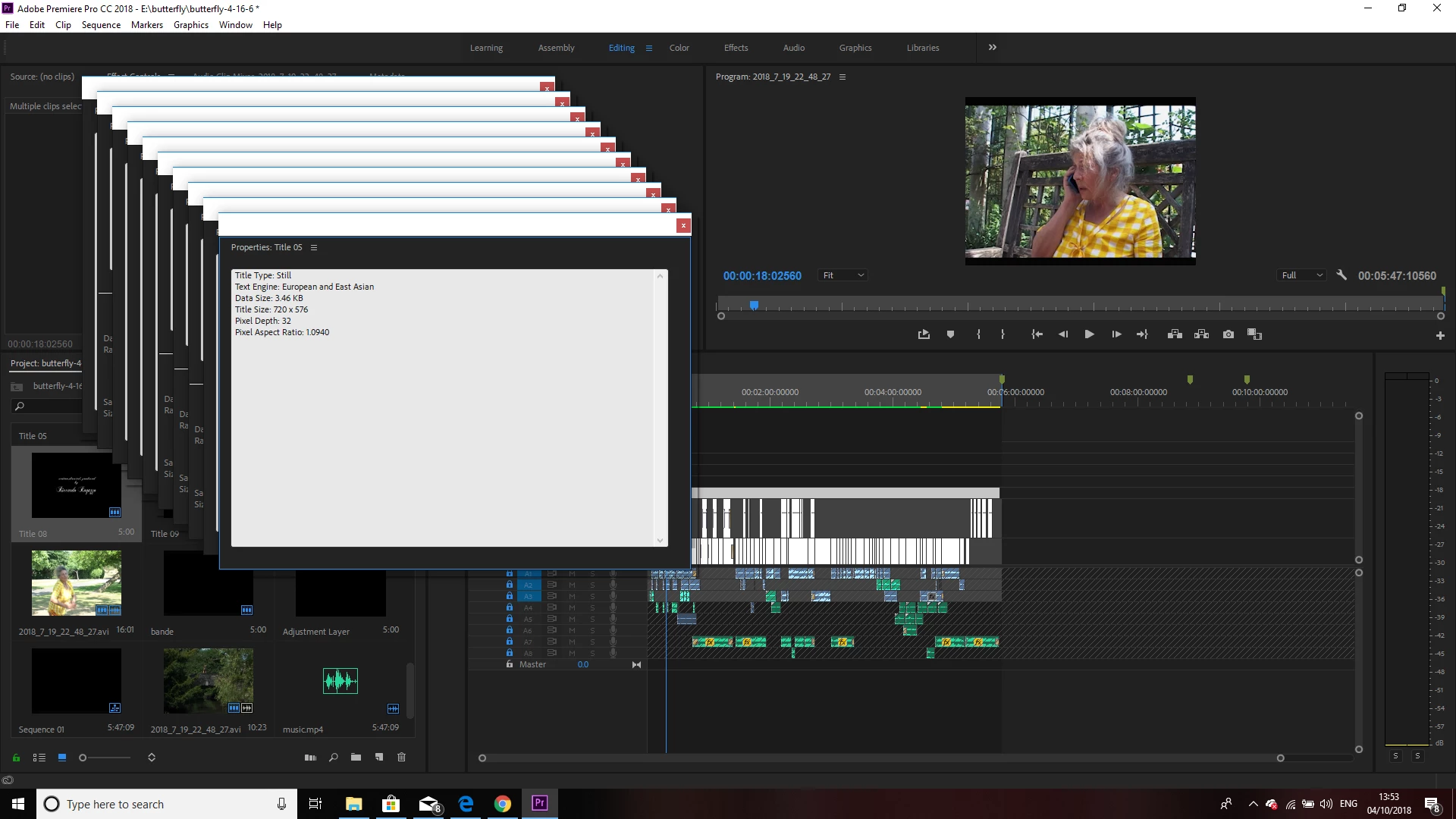
Task: Click the trash Clear icon in Project panel
Action: tap(402, 757)
